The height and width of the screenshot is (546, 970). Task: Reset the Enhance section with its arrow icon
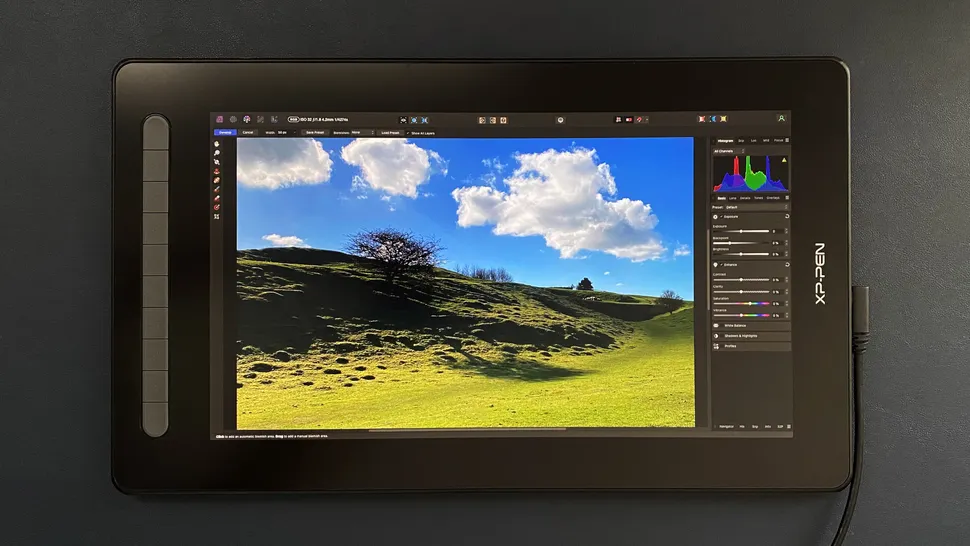tap(787, 265)
